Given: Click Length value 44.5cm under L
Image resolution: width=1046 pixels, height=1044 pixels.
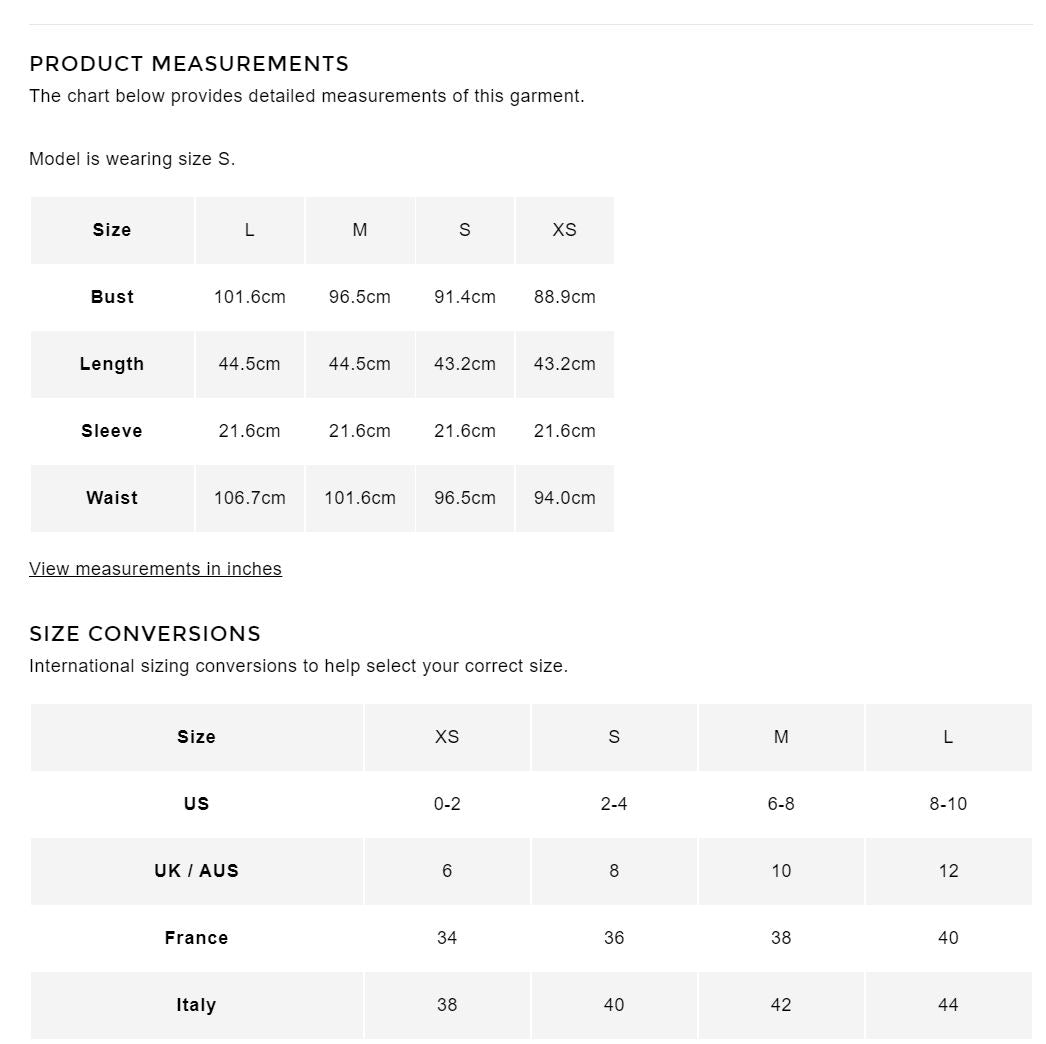Looking at the screenshot, I should point(249,364).
